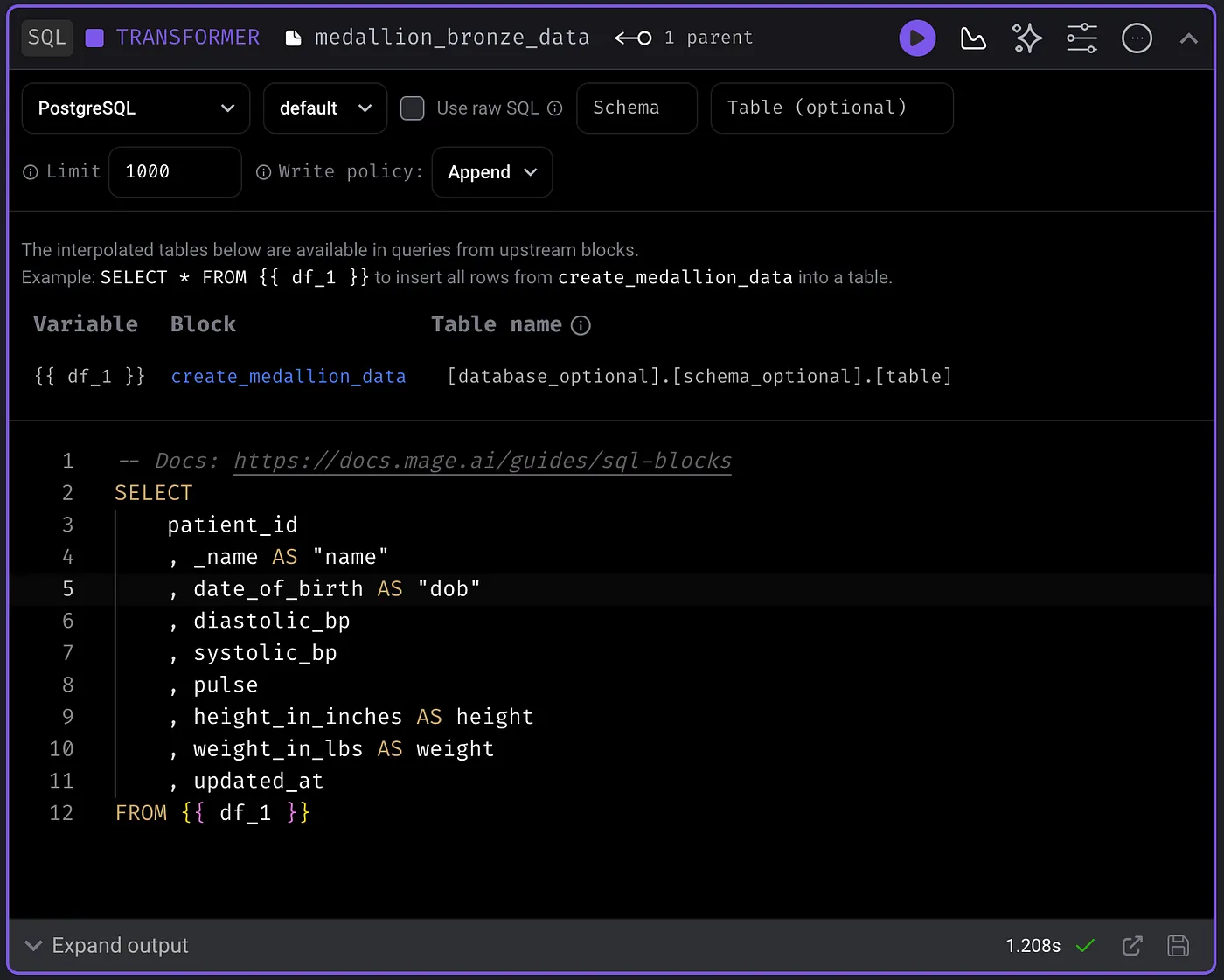The image size is (1224, 980).
Task: Focus the Table (optional) input field
Action: [x=831, y=108]
